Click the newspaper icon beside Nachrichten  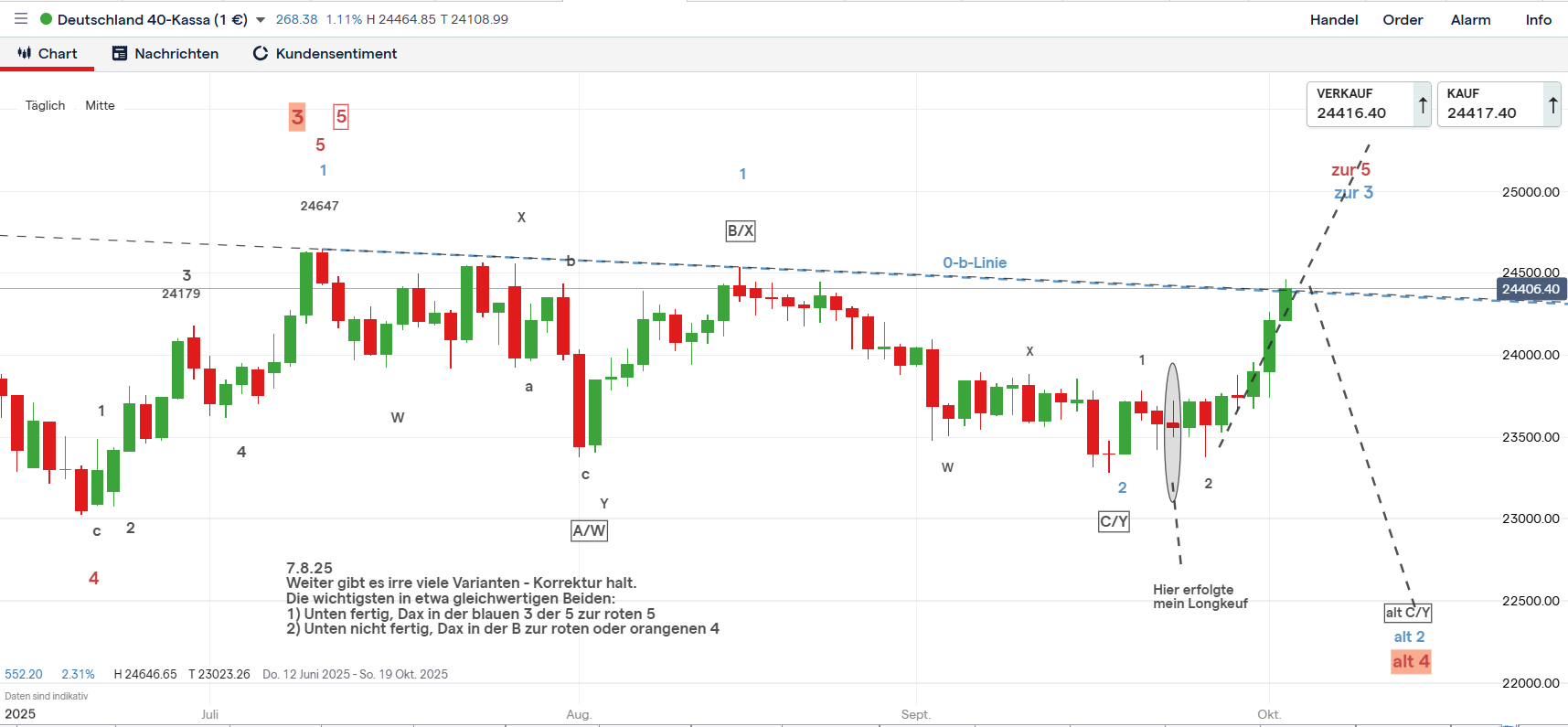(x=120, y=54)
